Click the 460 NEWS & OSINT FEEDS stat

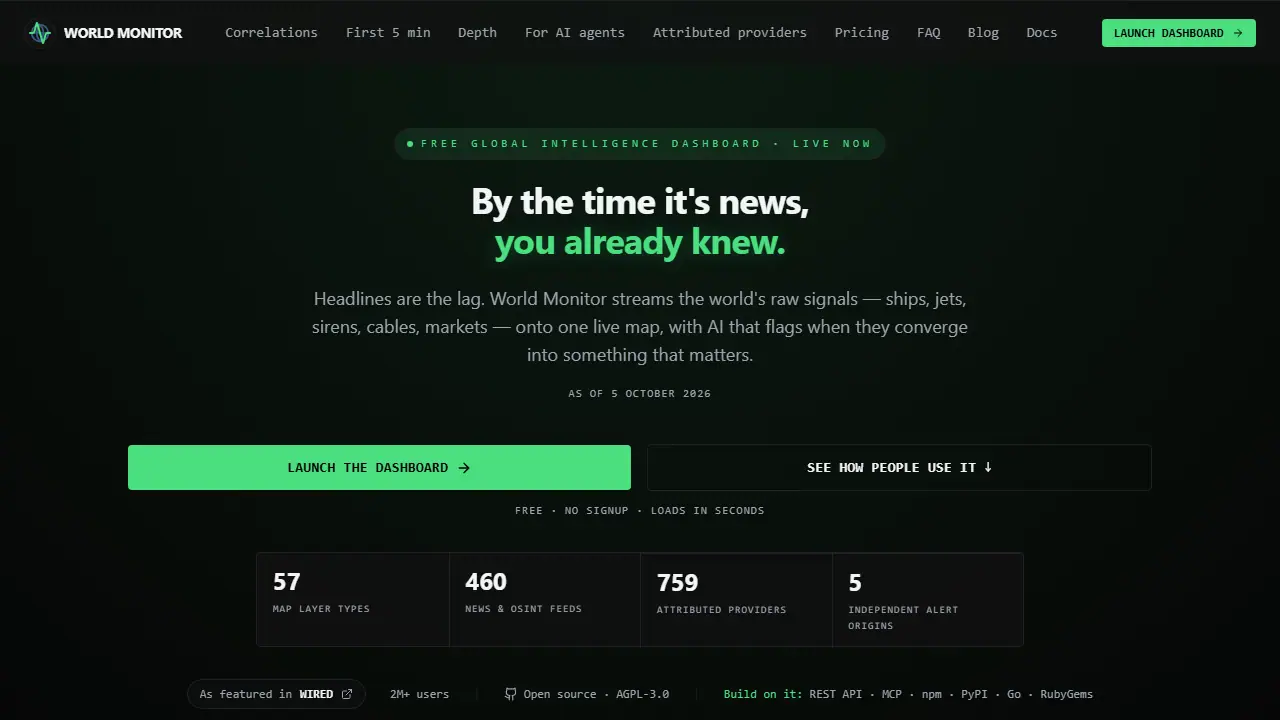coord(545,599)
